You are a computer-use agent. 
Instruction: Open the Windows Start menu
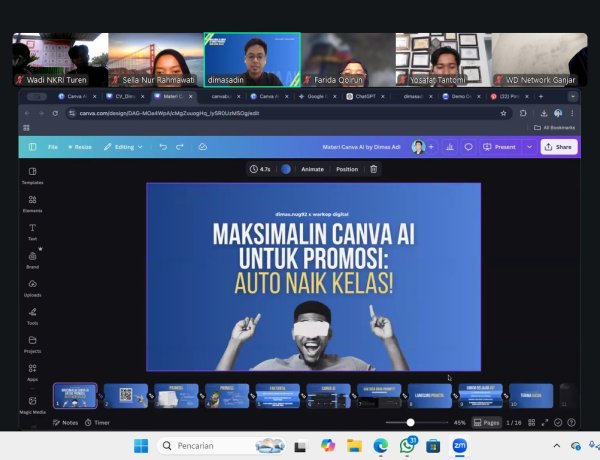coord(141,446)
